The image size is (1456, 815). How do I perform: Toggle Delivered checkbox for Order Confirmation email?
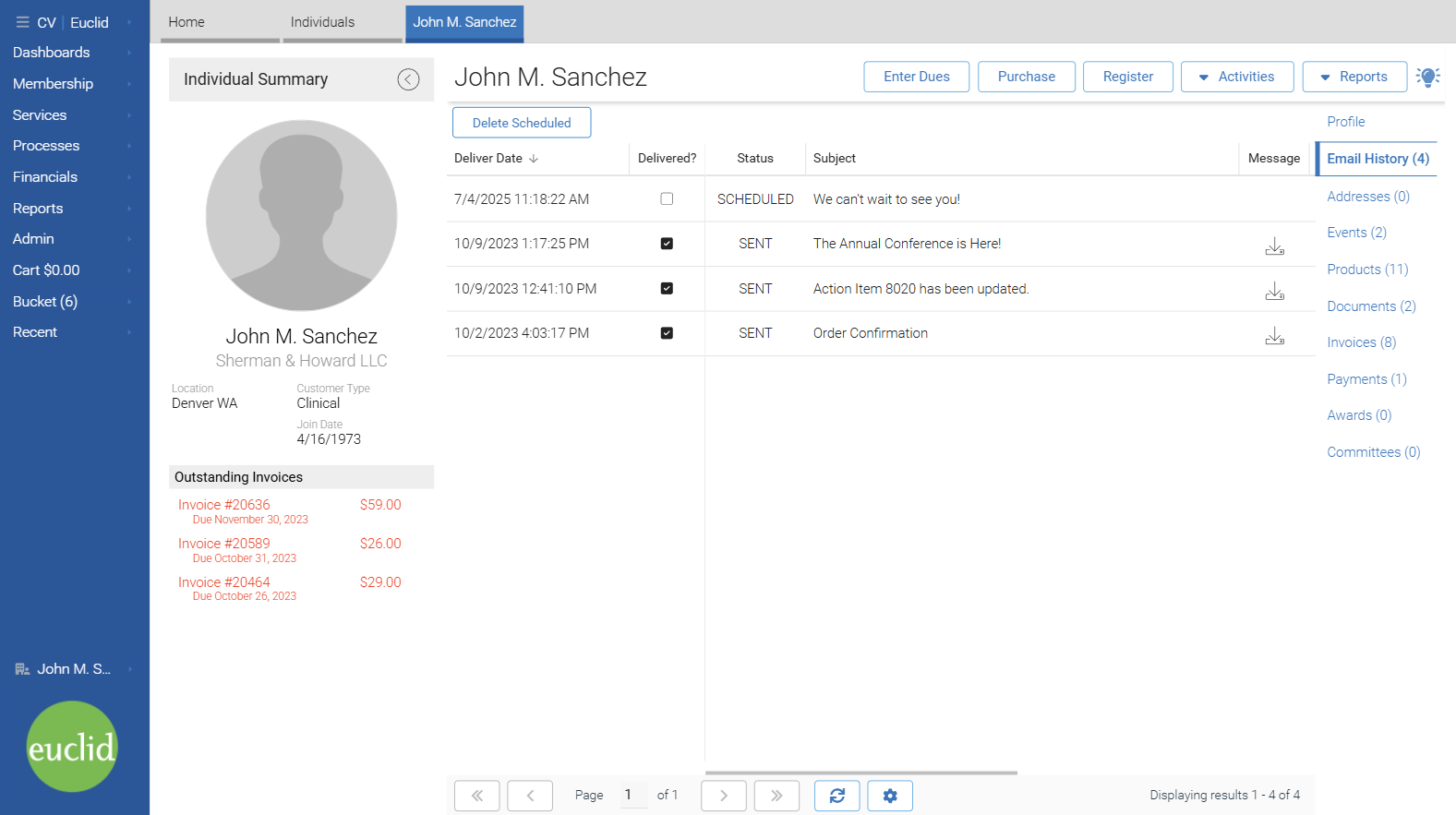[667, 333]
